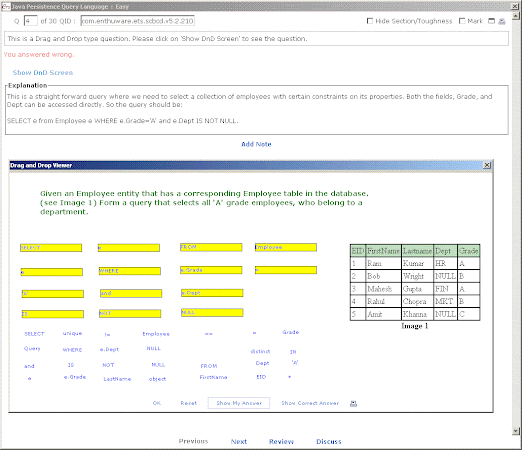Image resolution: width=522 pixels, height=450 pixels.
Task: Click the Show My Answer button
Action: pyautogui.click(x=239, y=403)
